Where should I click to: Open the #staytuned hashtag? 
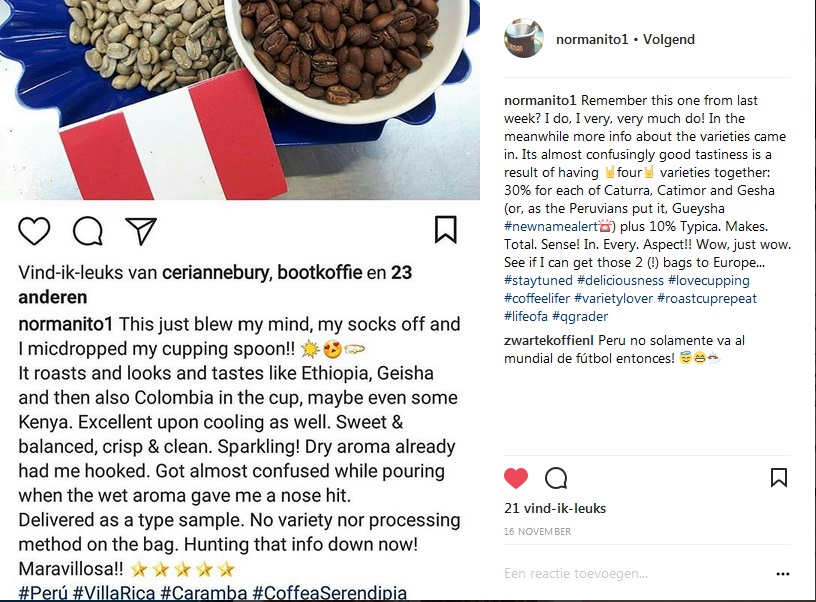click(538, 280)
